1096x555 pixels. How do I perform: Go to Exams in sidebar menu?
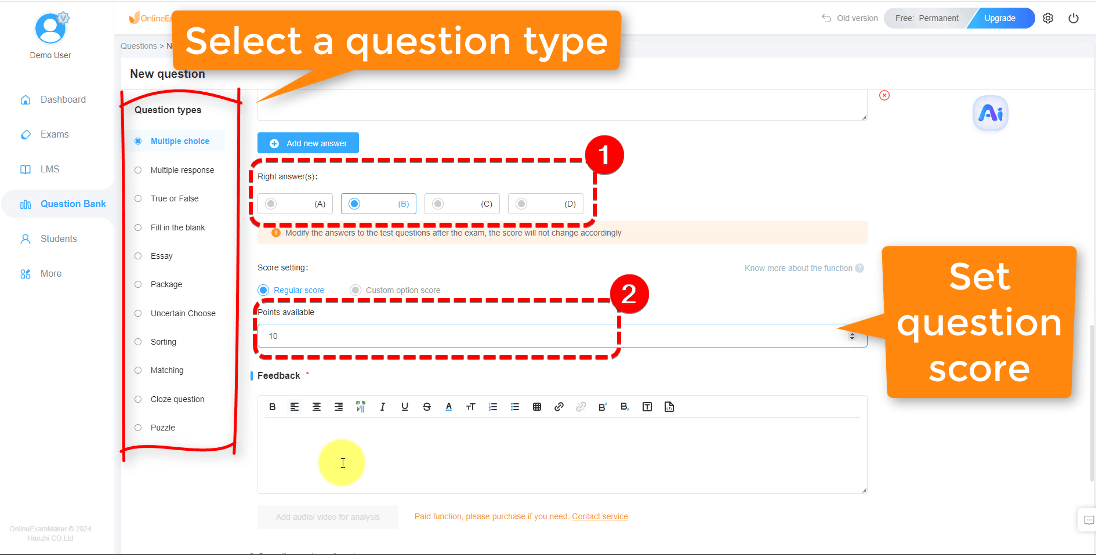[54, 135]
